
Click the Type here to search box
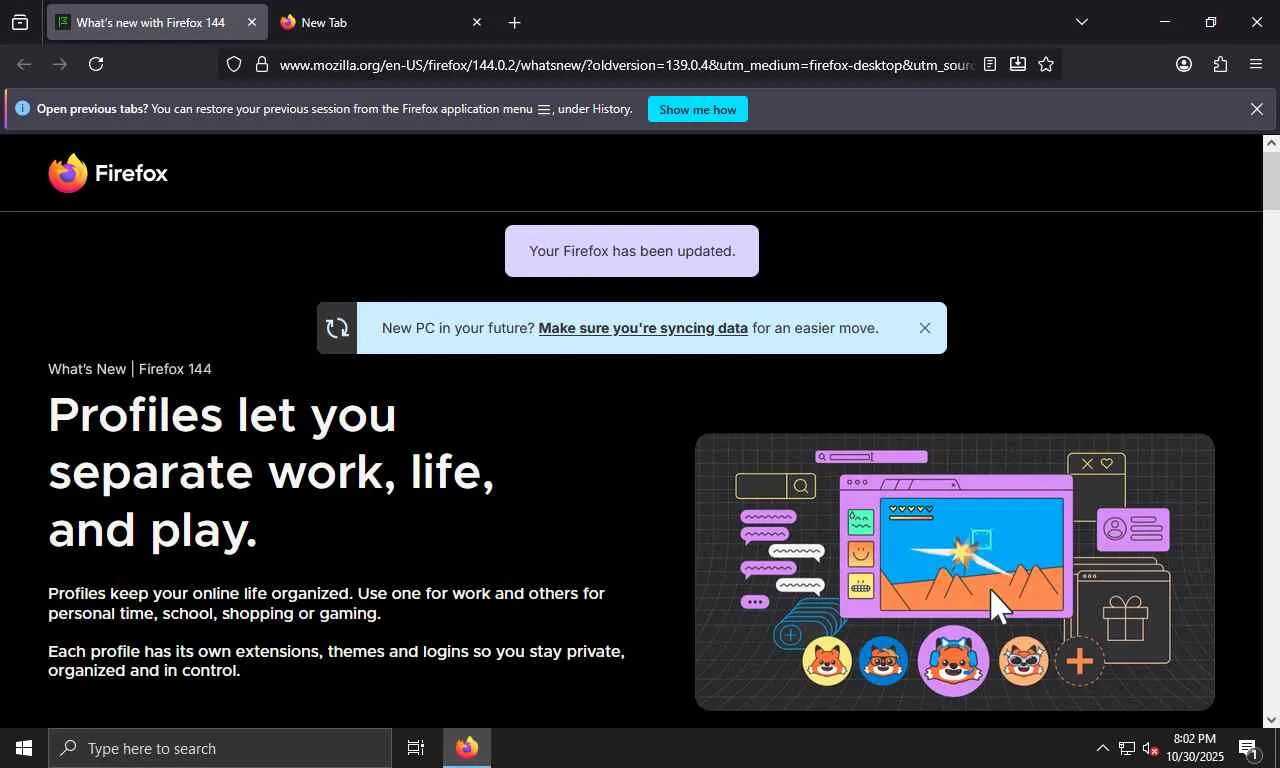pyautogui.click(x=220, y=748)
